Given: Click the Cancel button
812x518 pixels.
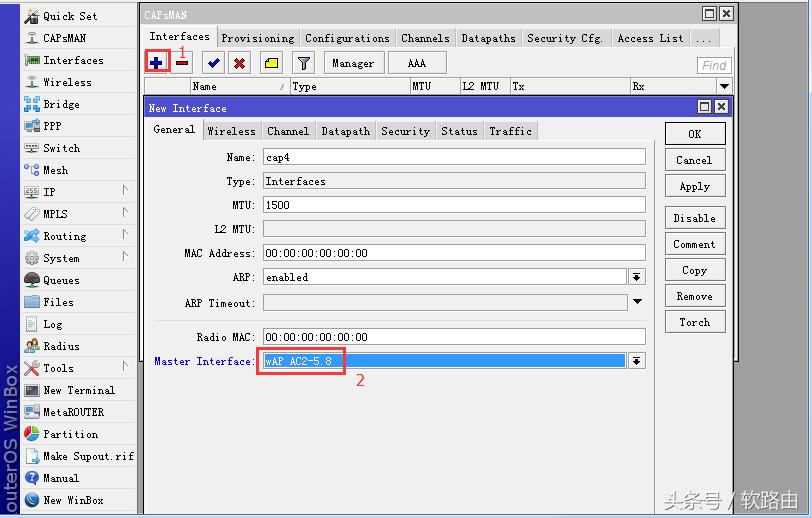Looking at the screenshot, I should tap(695, 161).
